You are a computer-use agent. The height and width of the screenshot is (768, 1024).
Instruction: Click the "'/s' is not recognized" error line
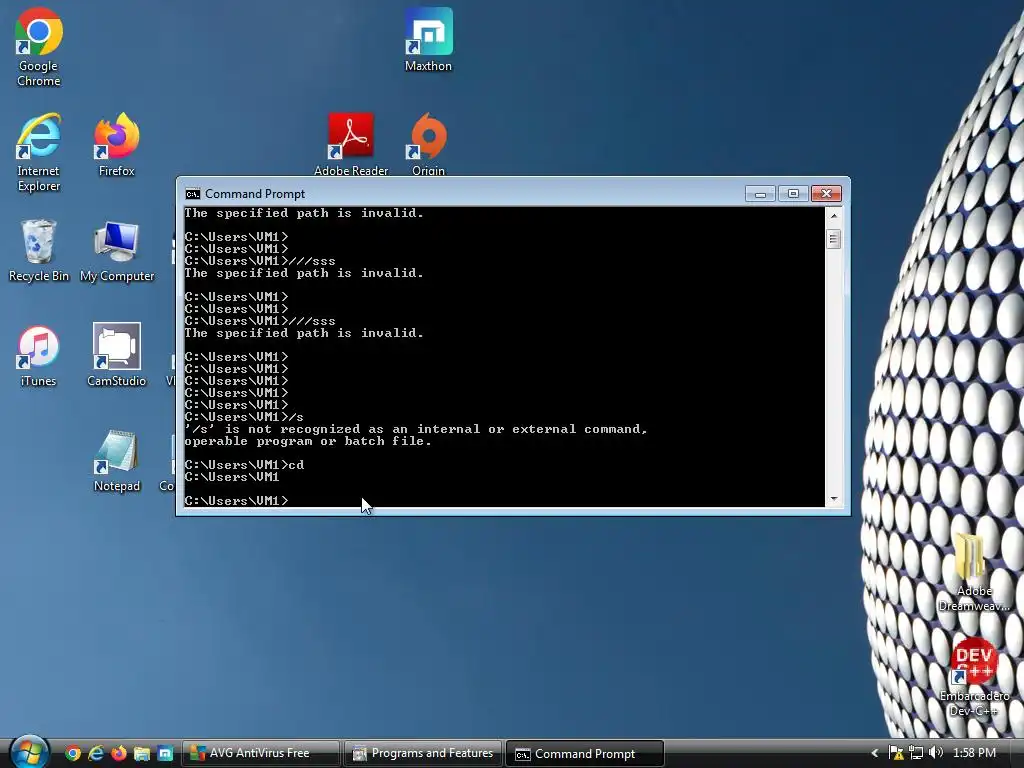pos(415,429)
